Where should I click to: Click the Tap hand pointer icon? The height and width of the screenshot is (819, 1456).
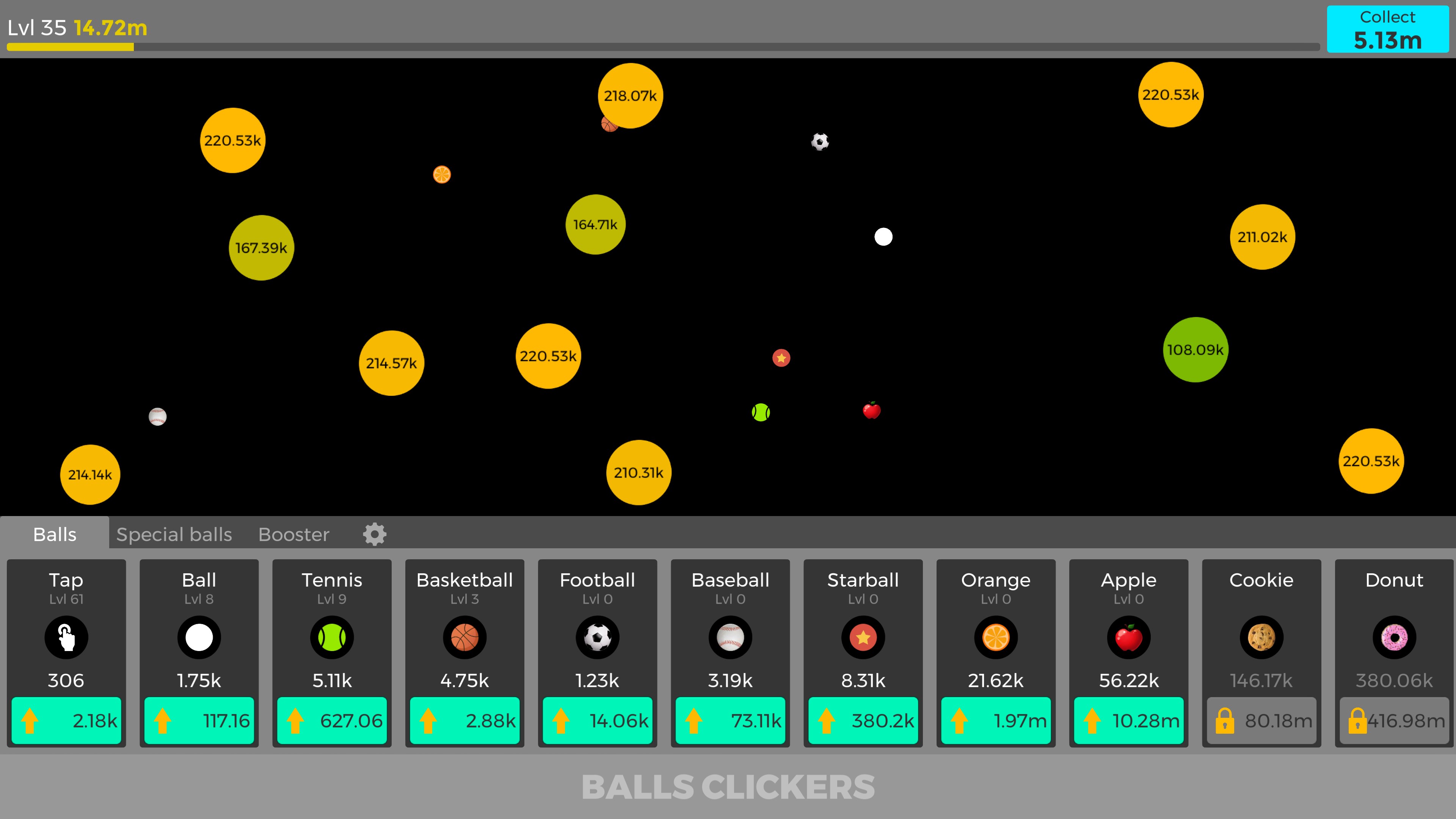(66, 637)
